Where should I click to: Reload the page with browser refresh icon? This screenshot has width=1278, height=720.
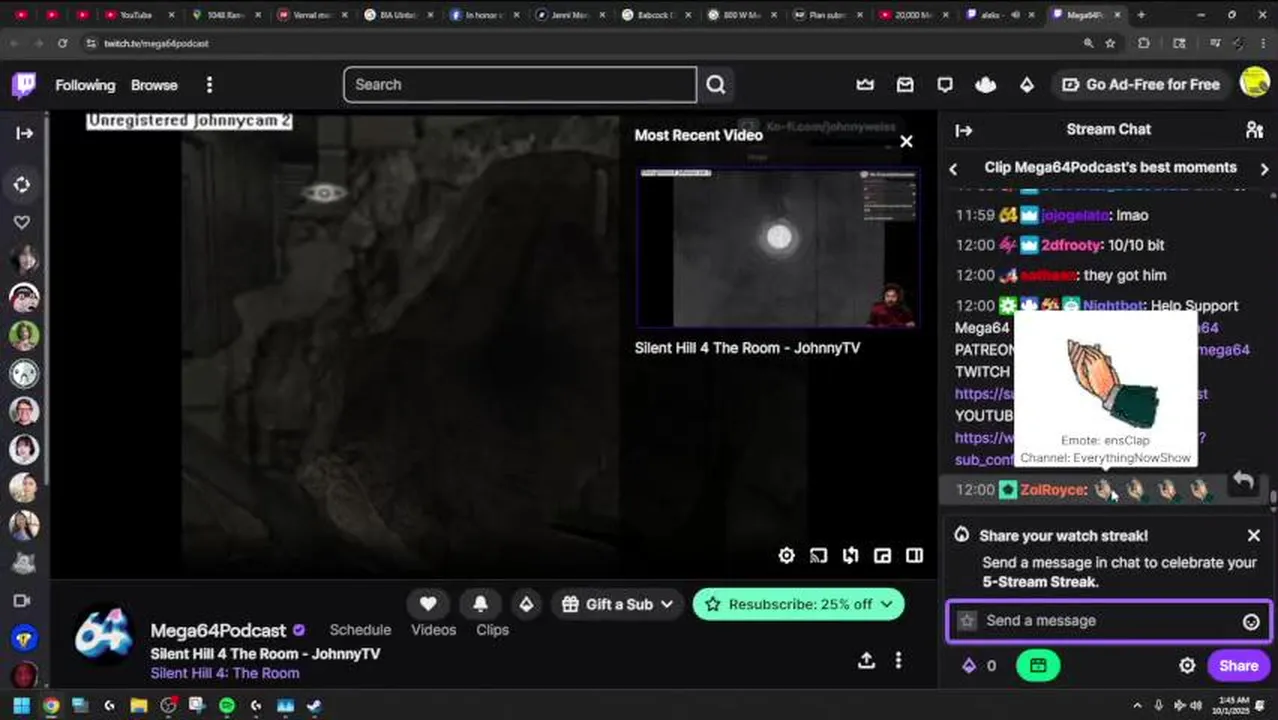tap(62, 44)
